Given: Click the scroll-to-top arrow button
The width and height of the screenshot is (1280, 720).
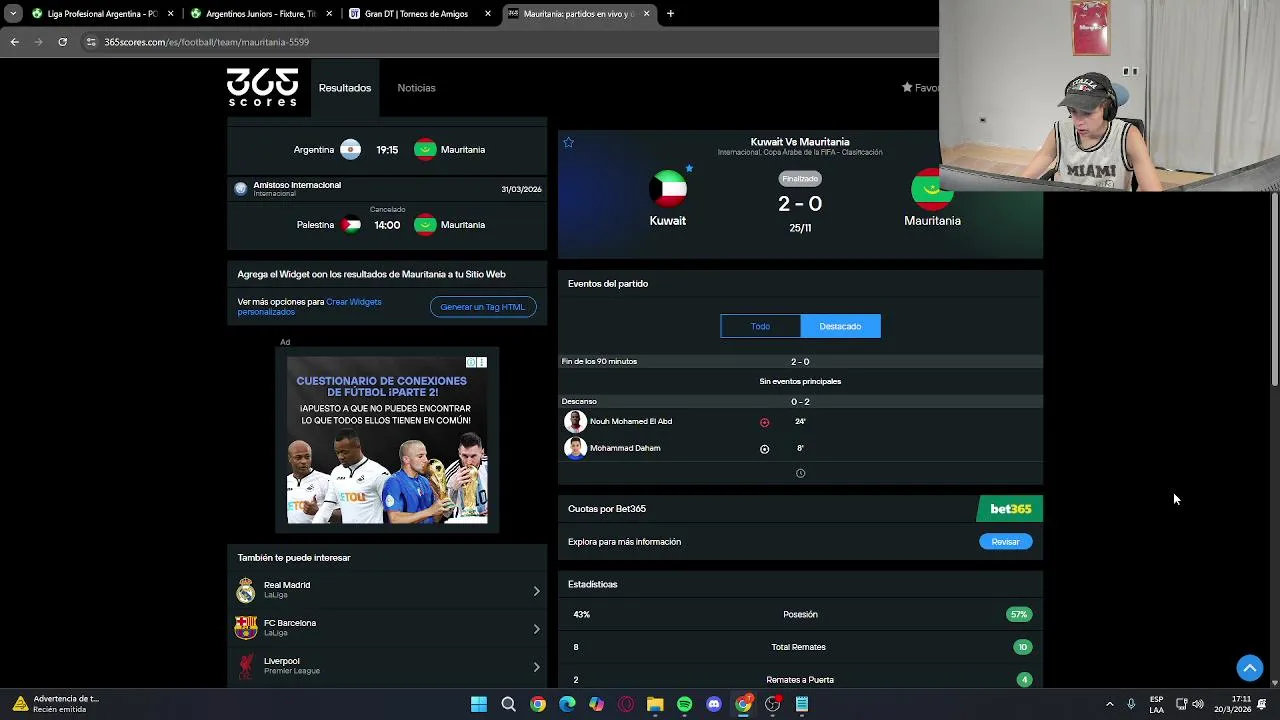Looking at the screenshot, I should tap(1250, 668).
